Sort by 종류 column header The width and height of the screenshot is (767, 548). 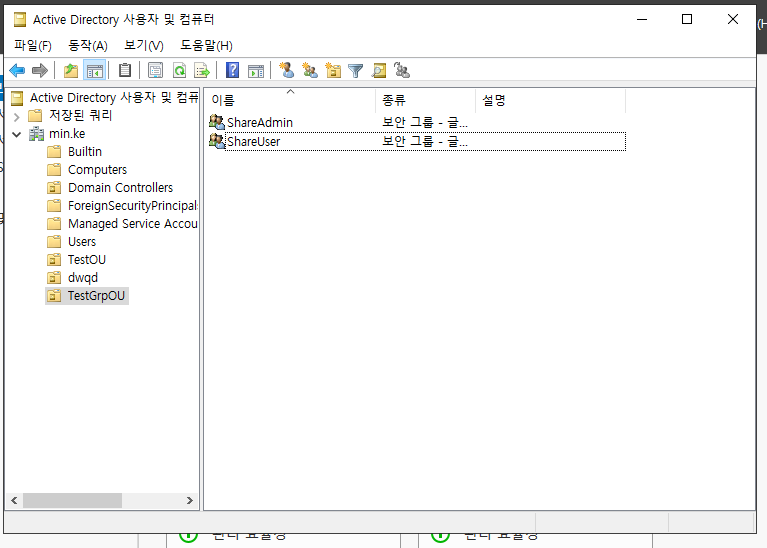tap(426, 100)
